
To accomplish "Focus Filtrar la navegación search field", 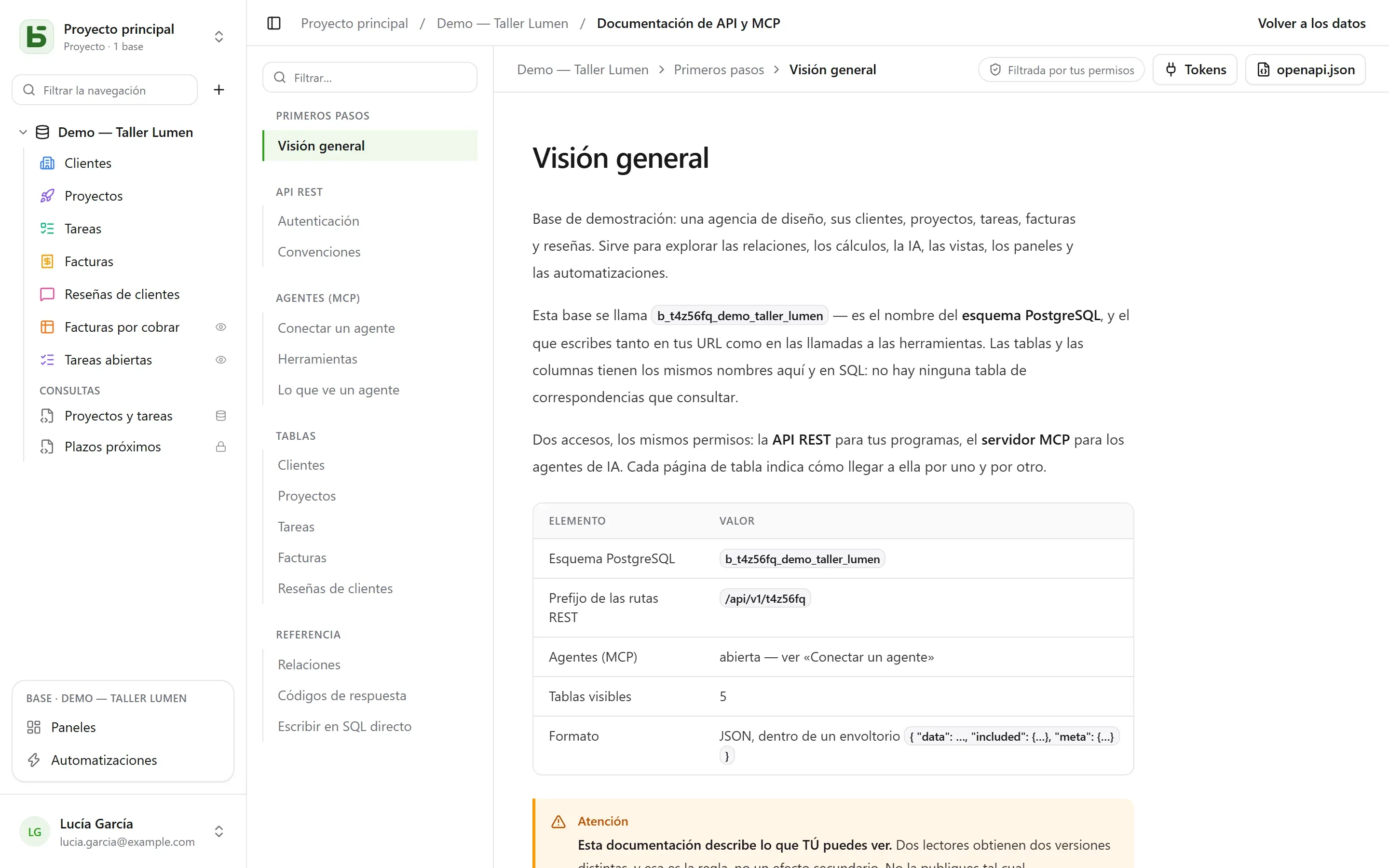I will tap(105, 90).
